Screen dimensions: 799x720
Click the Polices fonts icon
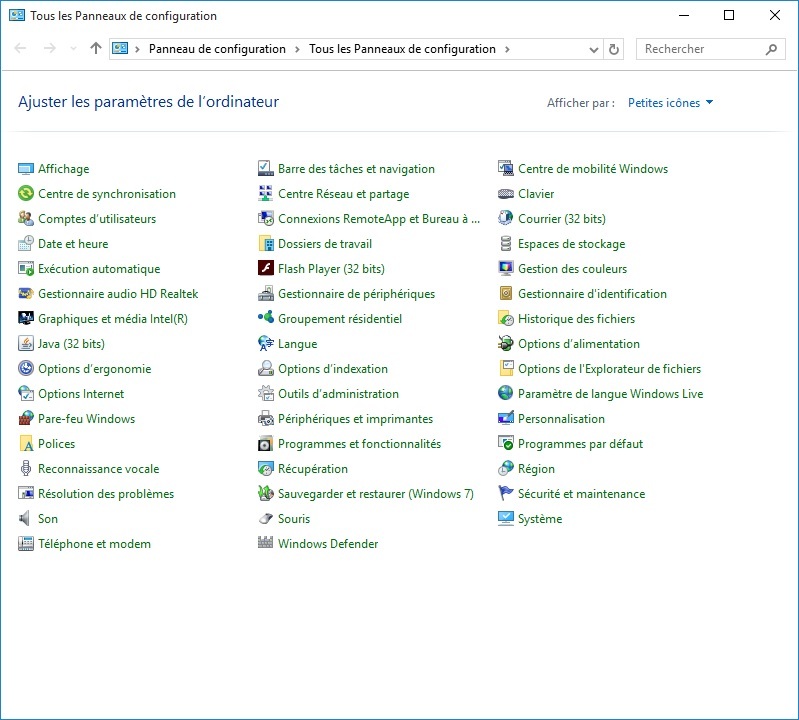point(25,443)
